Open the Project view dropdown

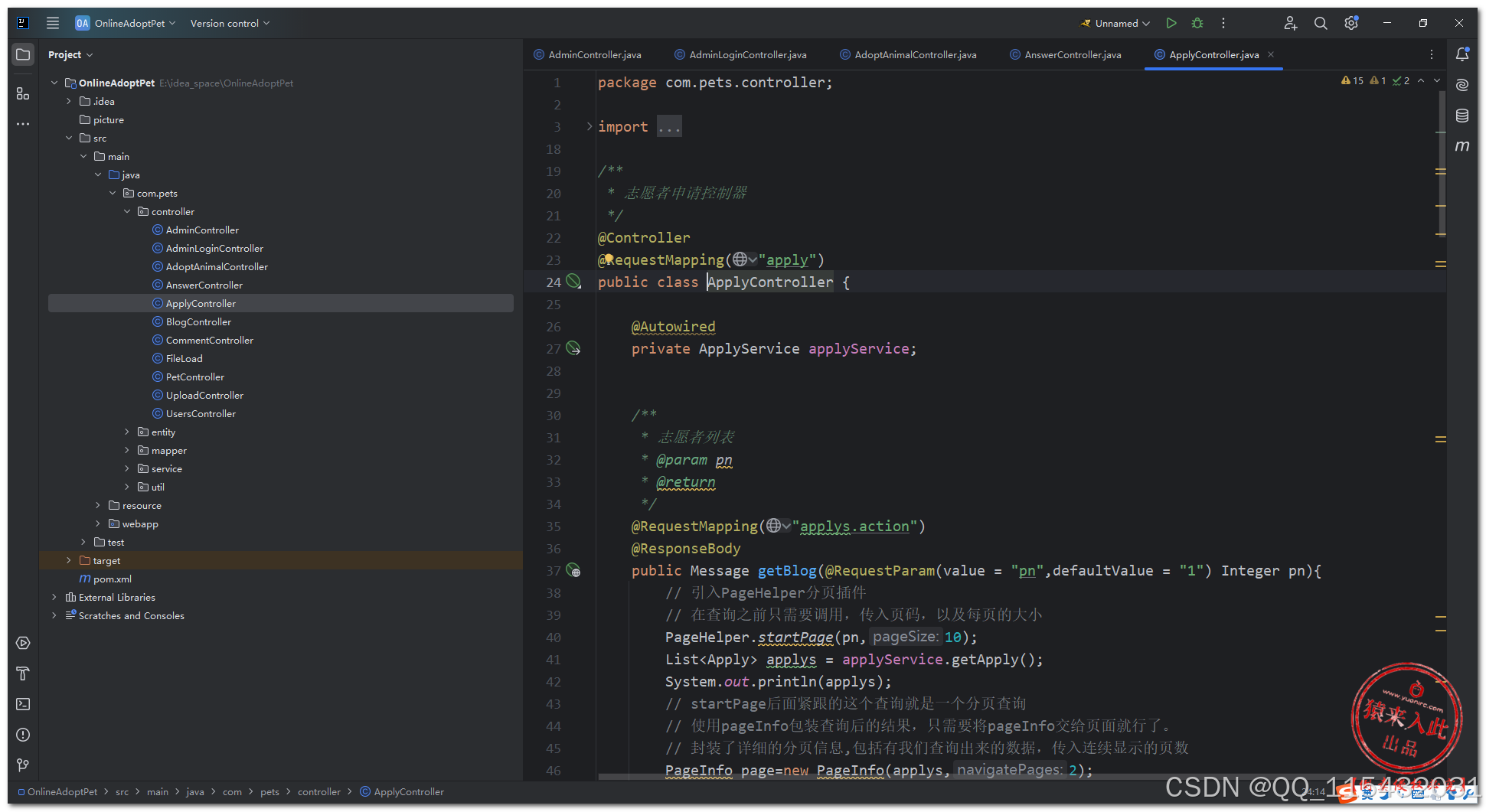[x=70, y=54]
